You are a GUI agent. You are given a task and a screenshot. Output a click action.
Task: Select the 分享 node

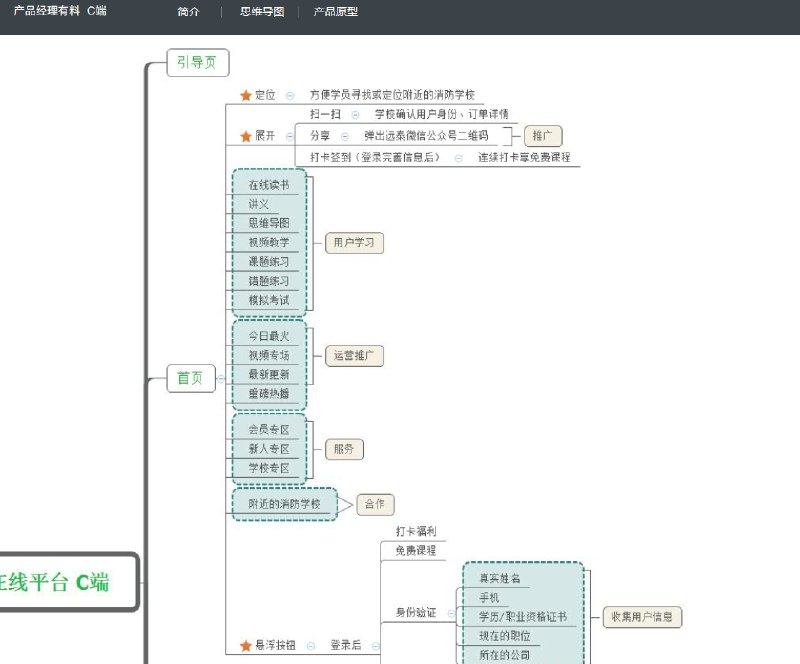point(320,136)
